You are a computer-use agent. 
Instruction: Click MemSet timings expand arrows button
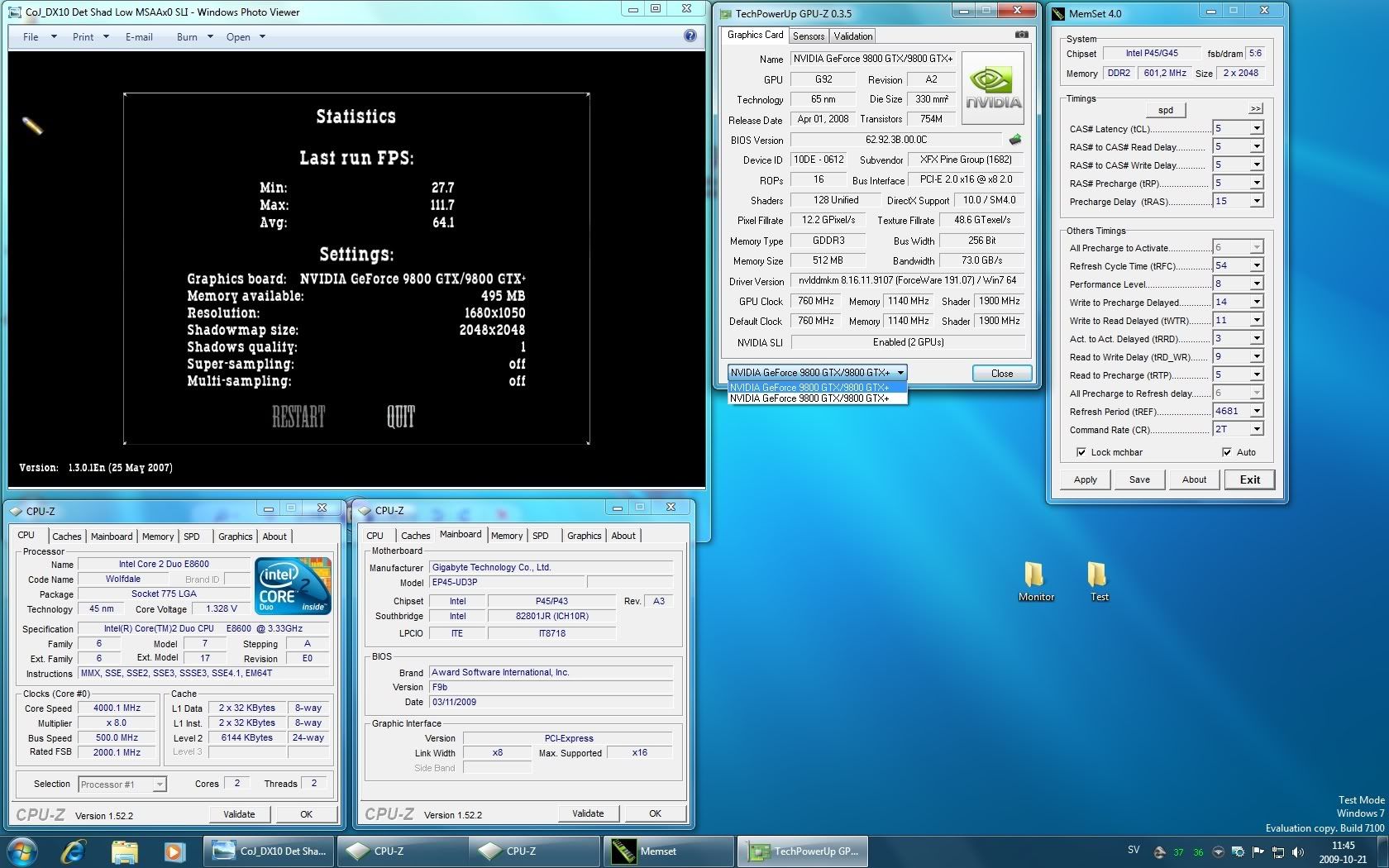click(x=1255, y=108)
